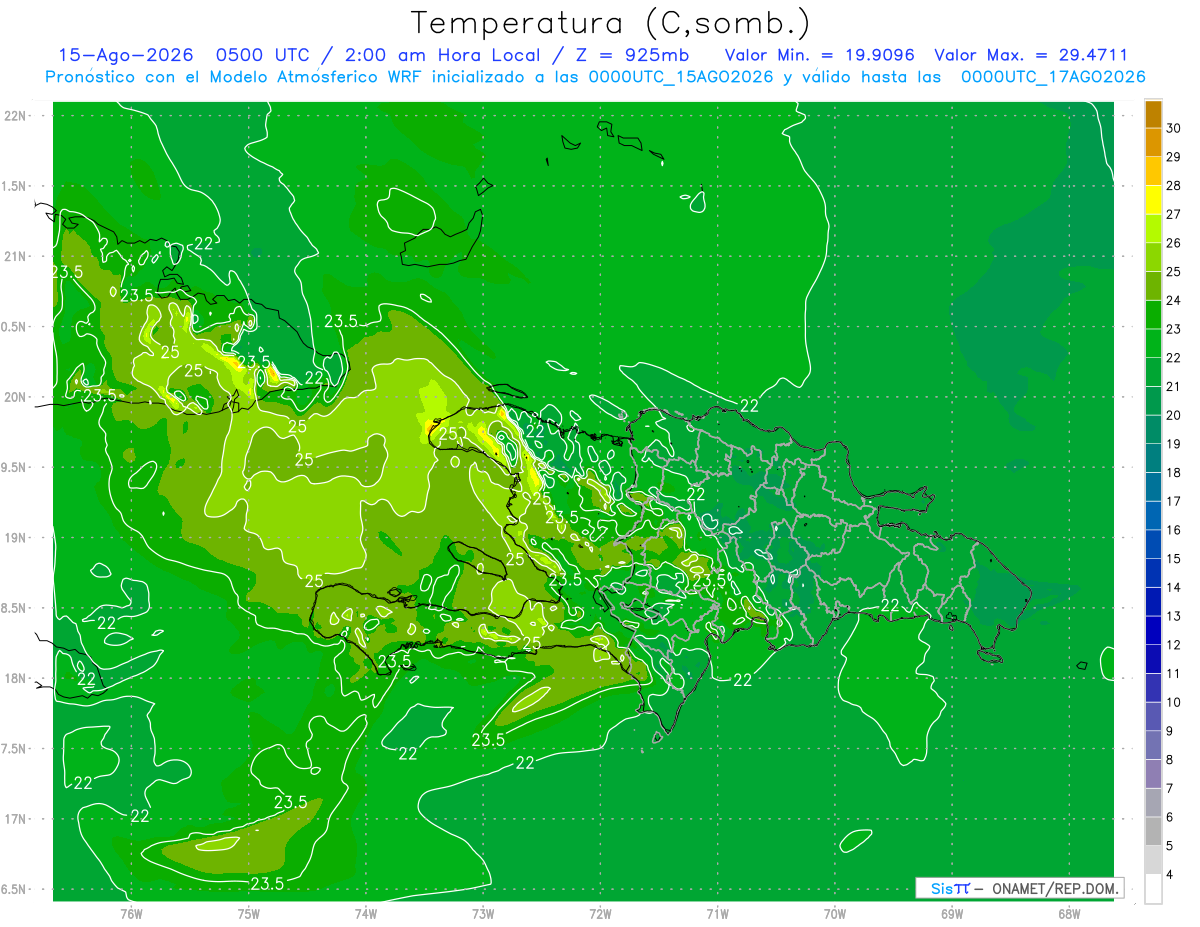The image size is (1200, 927).
Task: Click the color scale label "20"
Action: click(x=1175, y=415)
